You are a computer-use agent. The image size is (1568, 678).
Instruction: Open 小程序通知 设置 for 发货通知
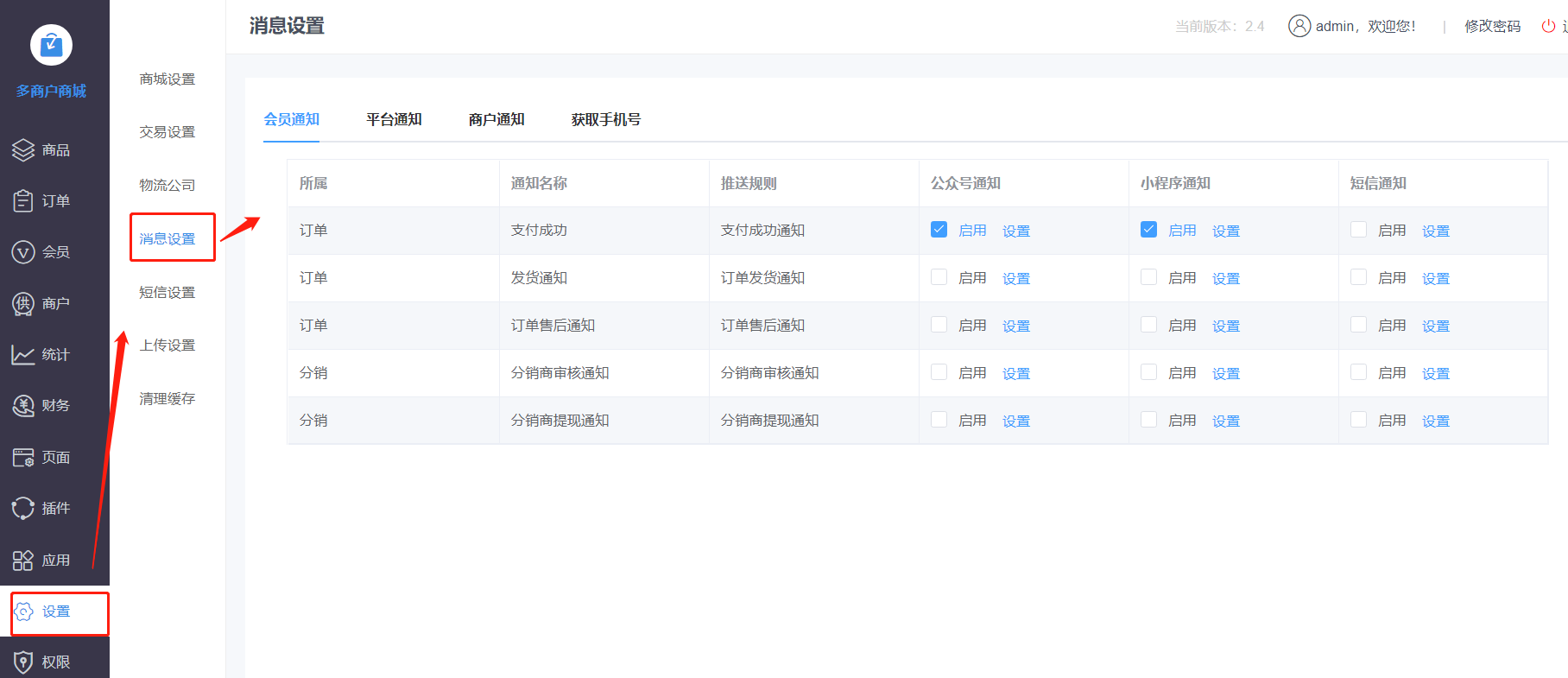(x=1226, y=278)
